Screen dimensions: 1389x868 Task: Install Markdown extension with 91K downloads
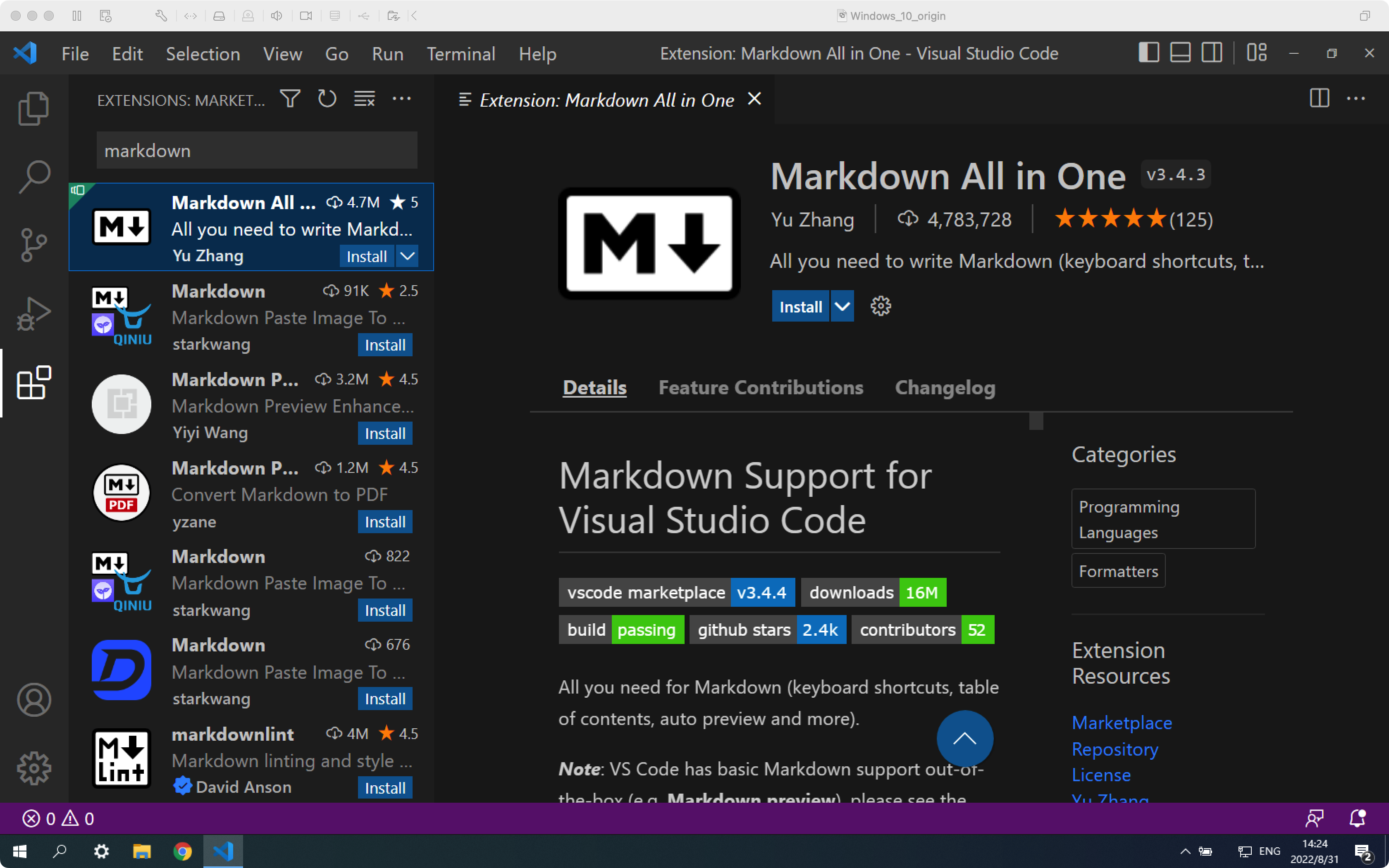pyautogui.click(x=385, y=345)
